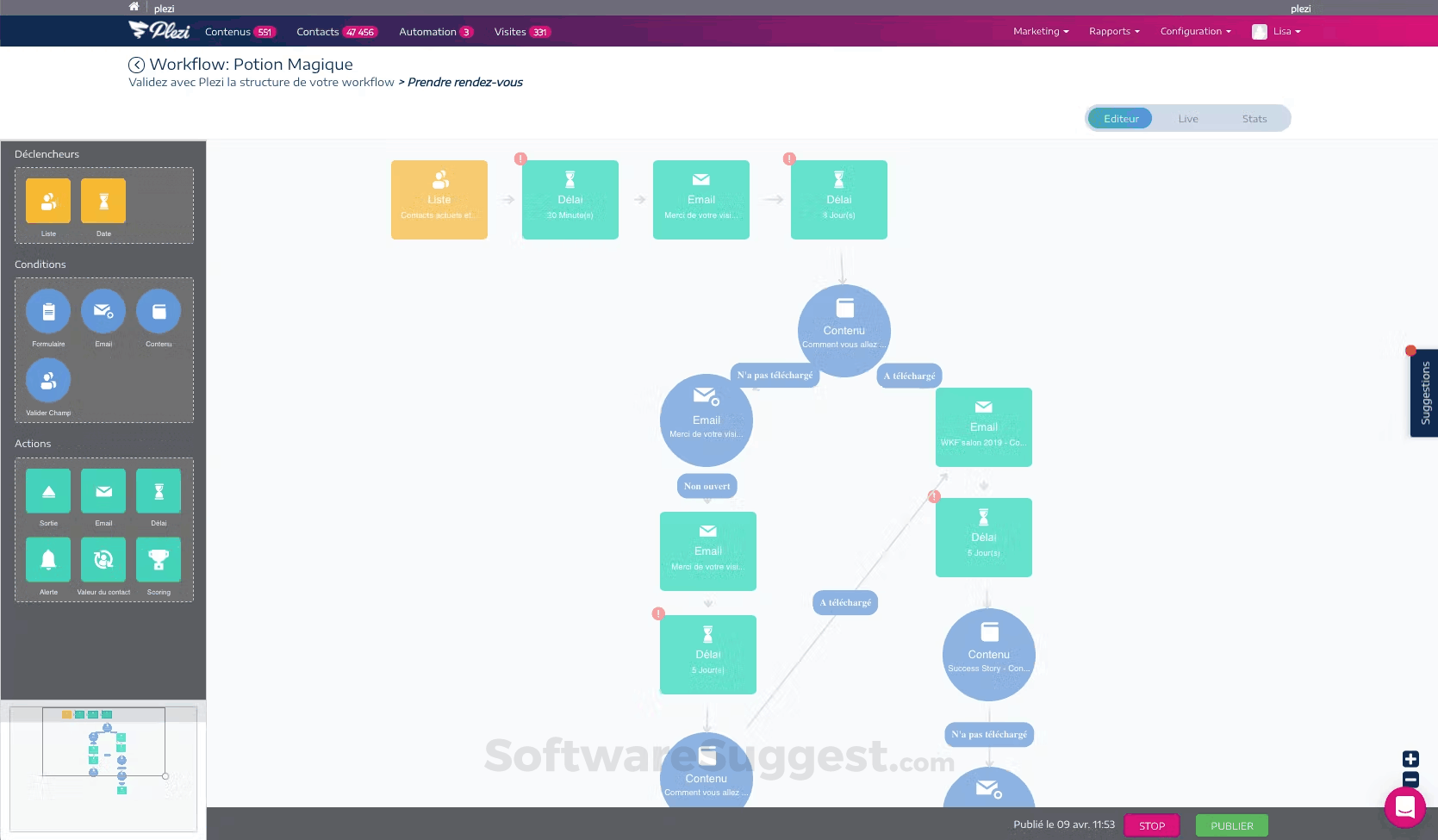Select the Sortie action icon
The height and width of the screenshot is (840, 1438).
(48, 491)
